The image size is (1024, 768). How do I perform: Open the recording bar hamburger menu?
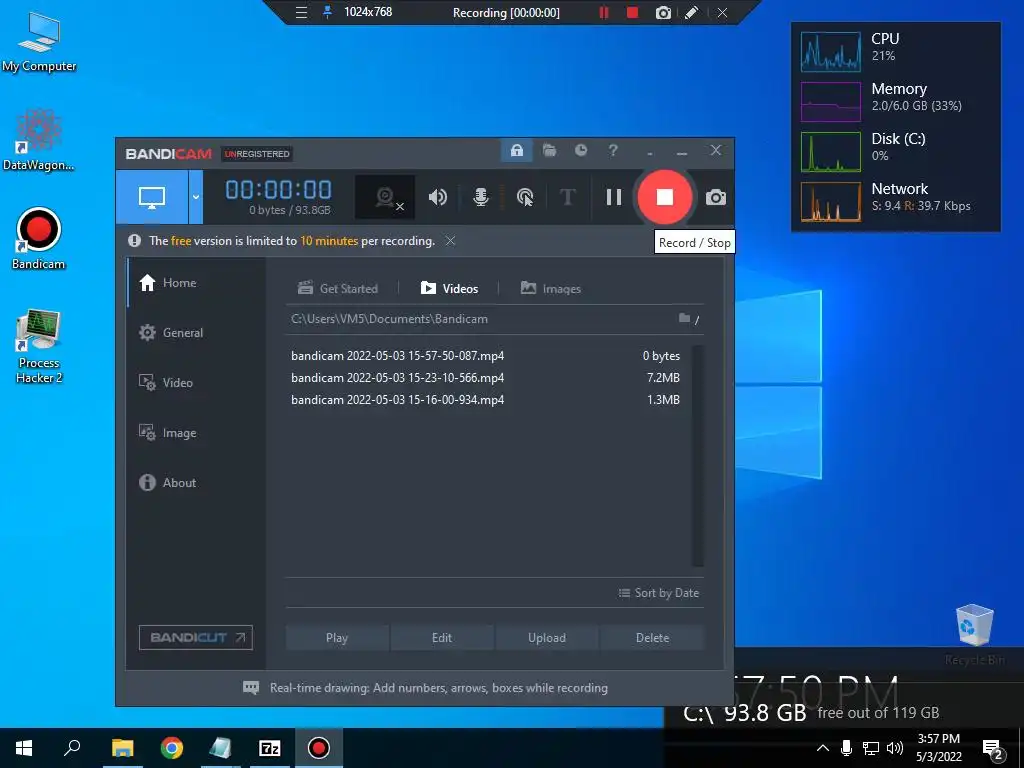click(x=301, y=12)
